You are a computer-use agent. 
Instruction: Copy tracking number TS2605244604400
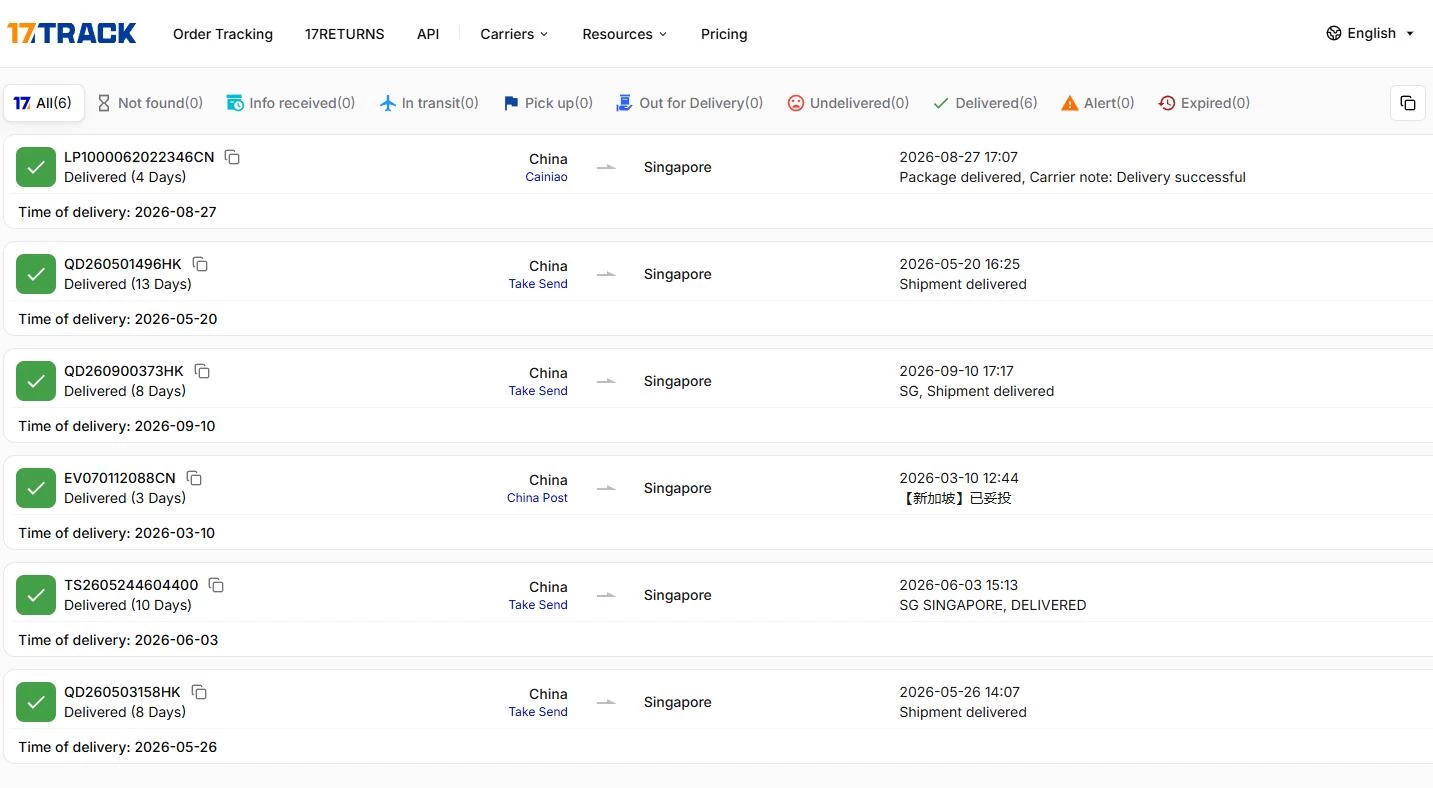[x=216, y=585]
